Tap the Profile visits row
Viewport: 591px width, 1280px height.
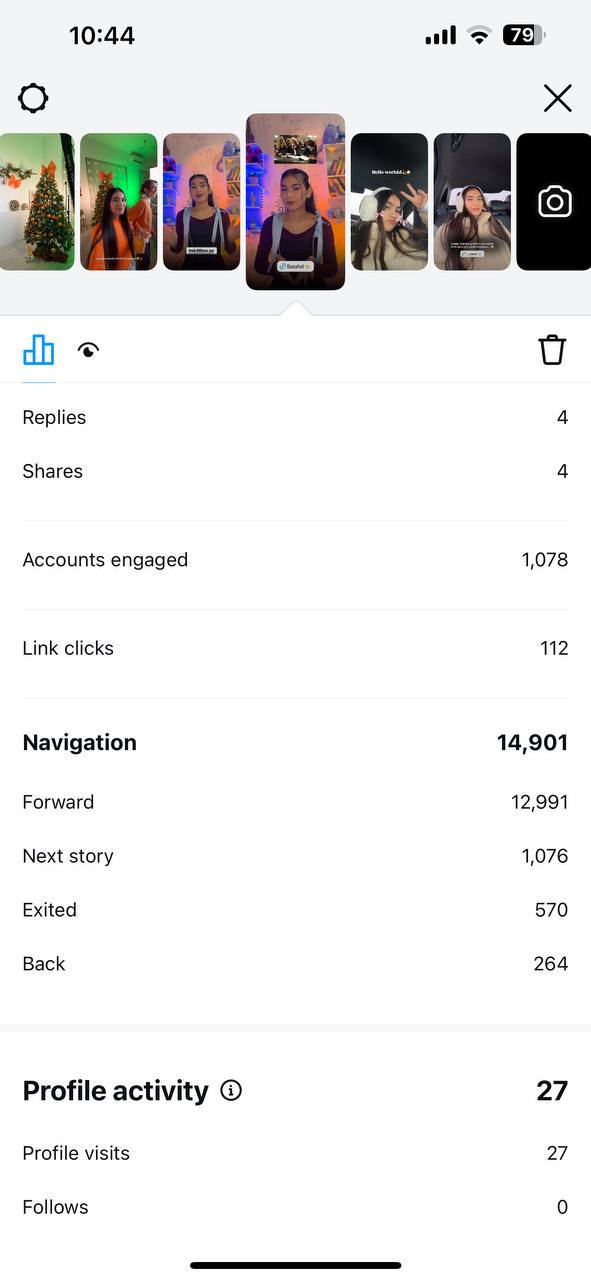pos(295,1153)
